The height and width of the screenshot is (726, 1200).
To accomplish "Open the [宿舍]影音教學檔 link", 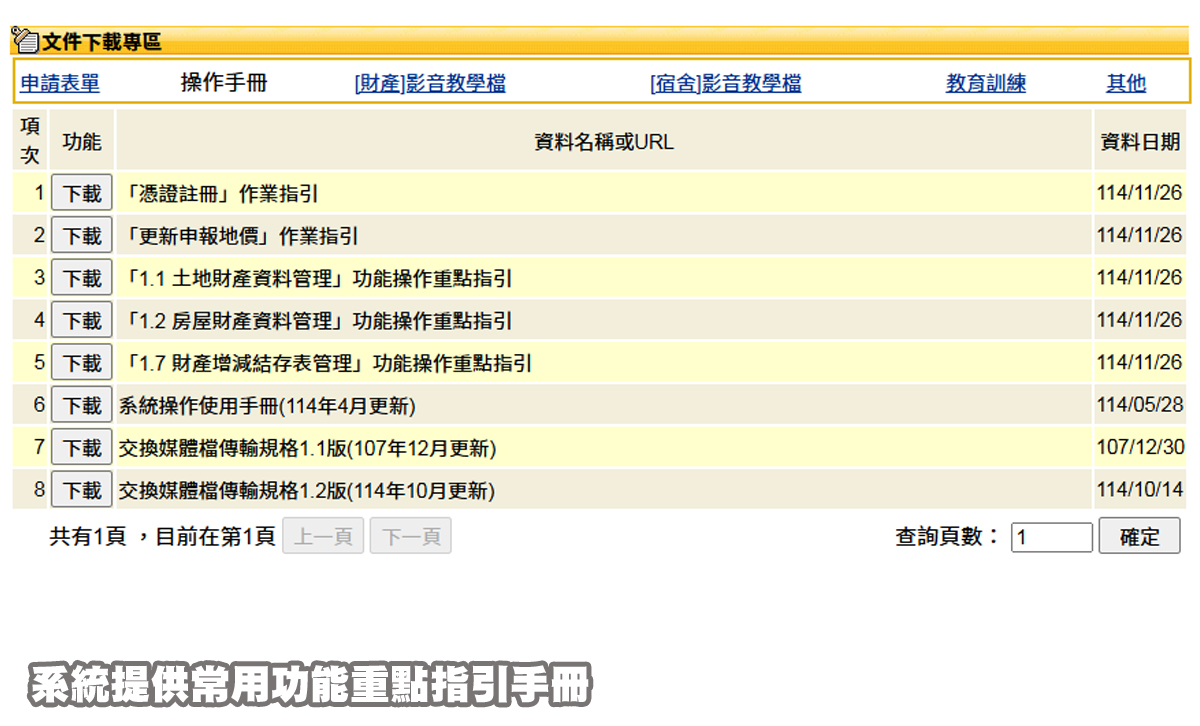I will click(x=725, y=84).
